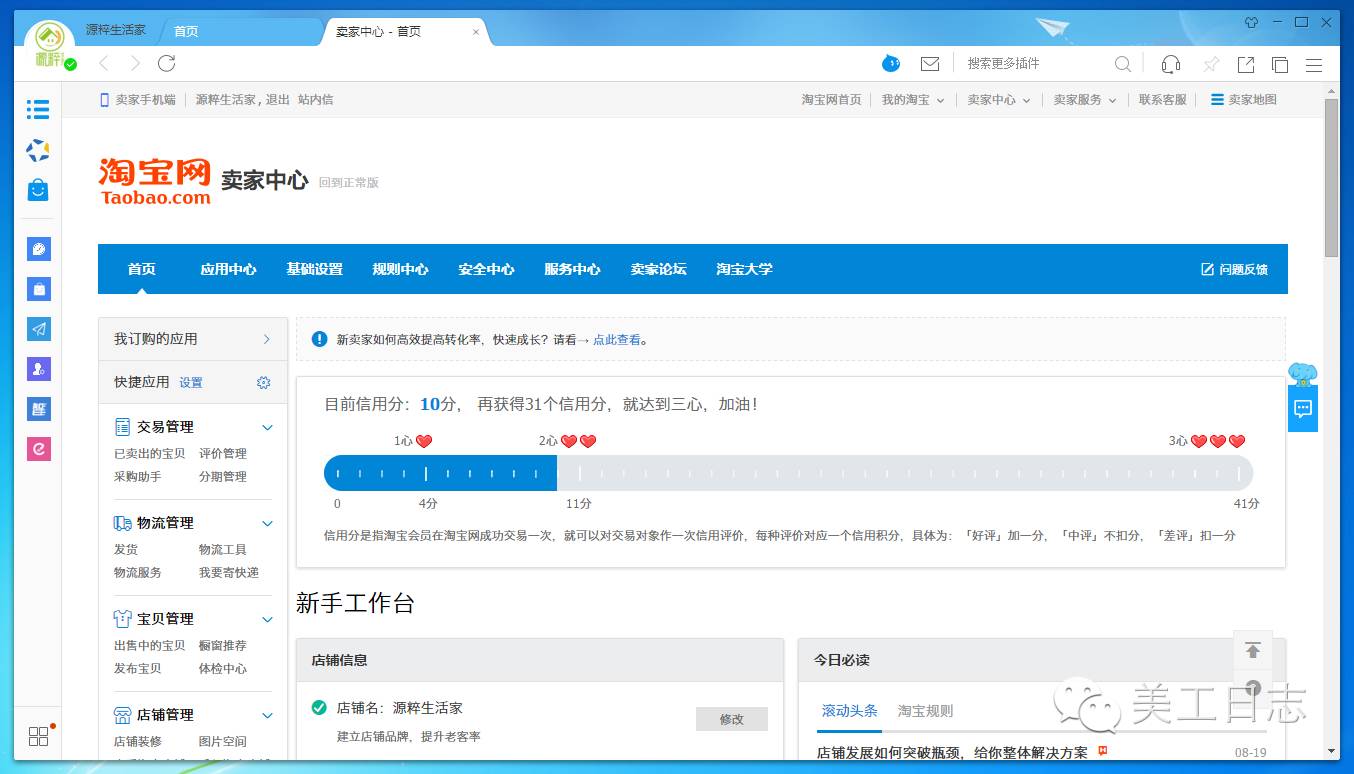Open the 我的淘宝 dropdown menu
1354x774 pixels.
coord(913,99)
